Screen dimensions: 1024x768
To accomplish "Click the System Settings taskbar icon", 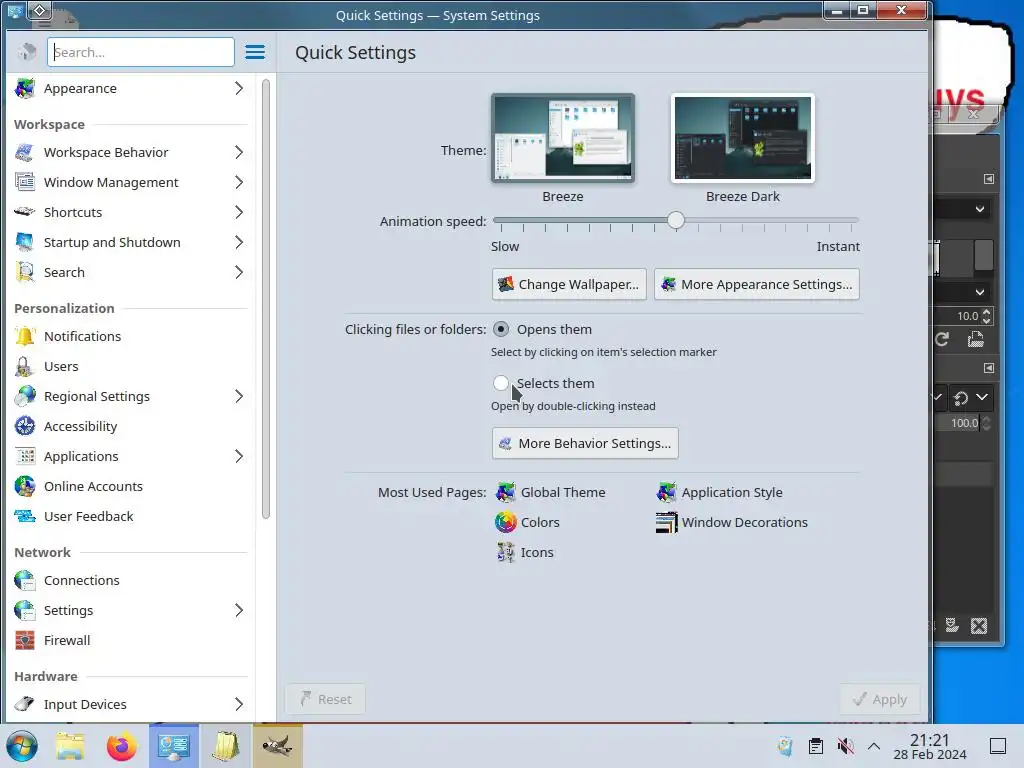I will tap(174, 746).
